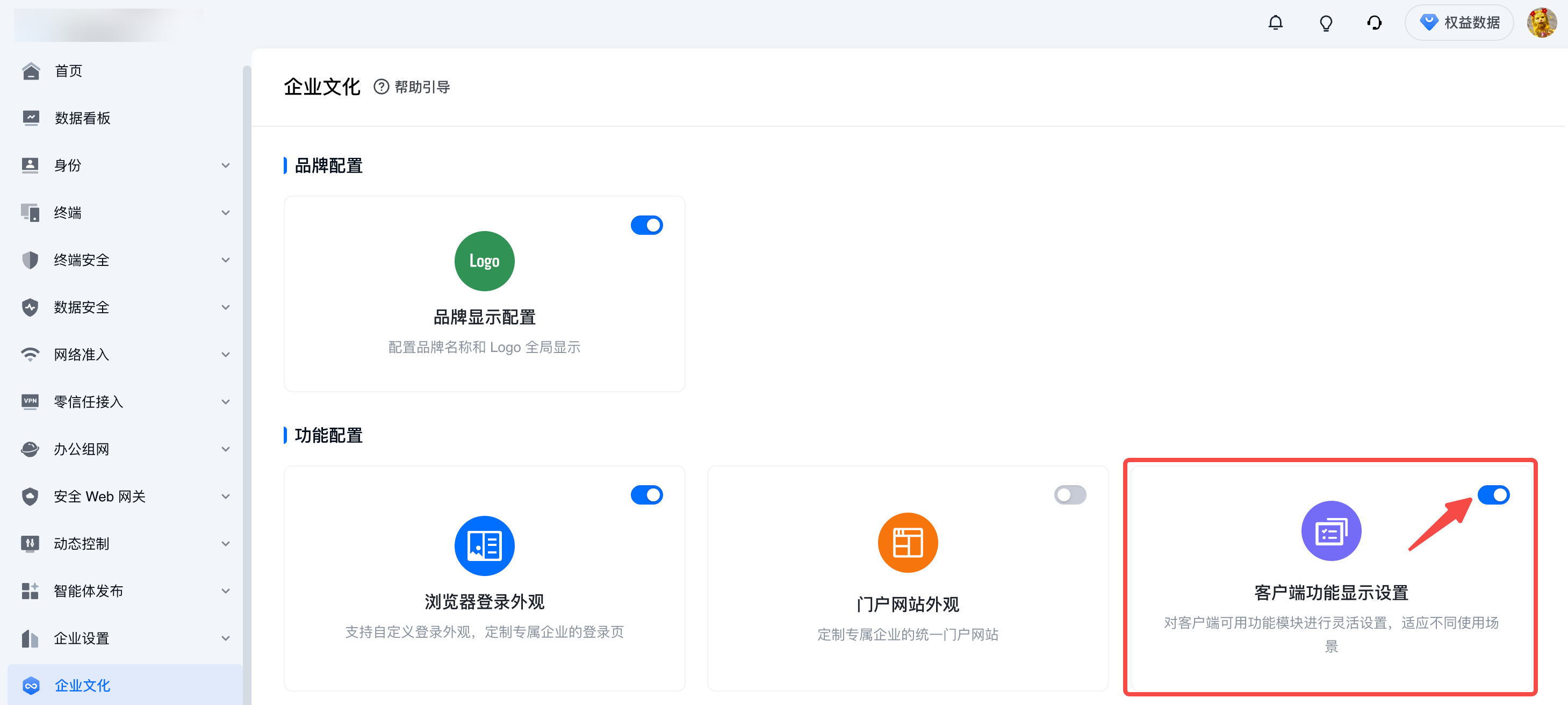The width and height of the screenshot is (1568, 705).
Task: Click the purple client feature display icon
Action: point(1330,531)
